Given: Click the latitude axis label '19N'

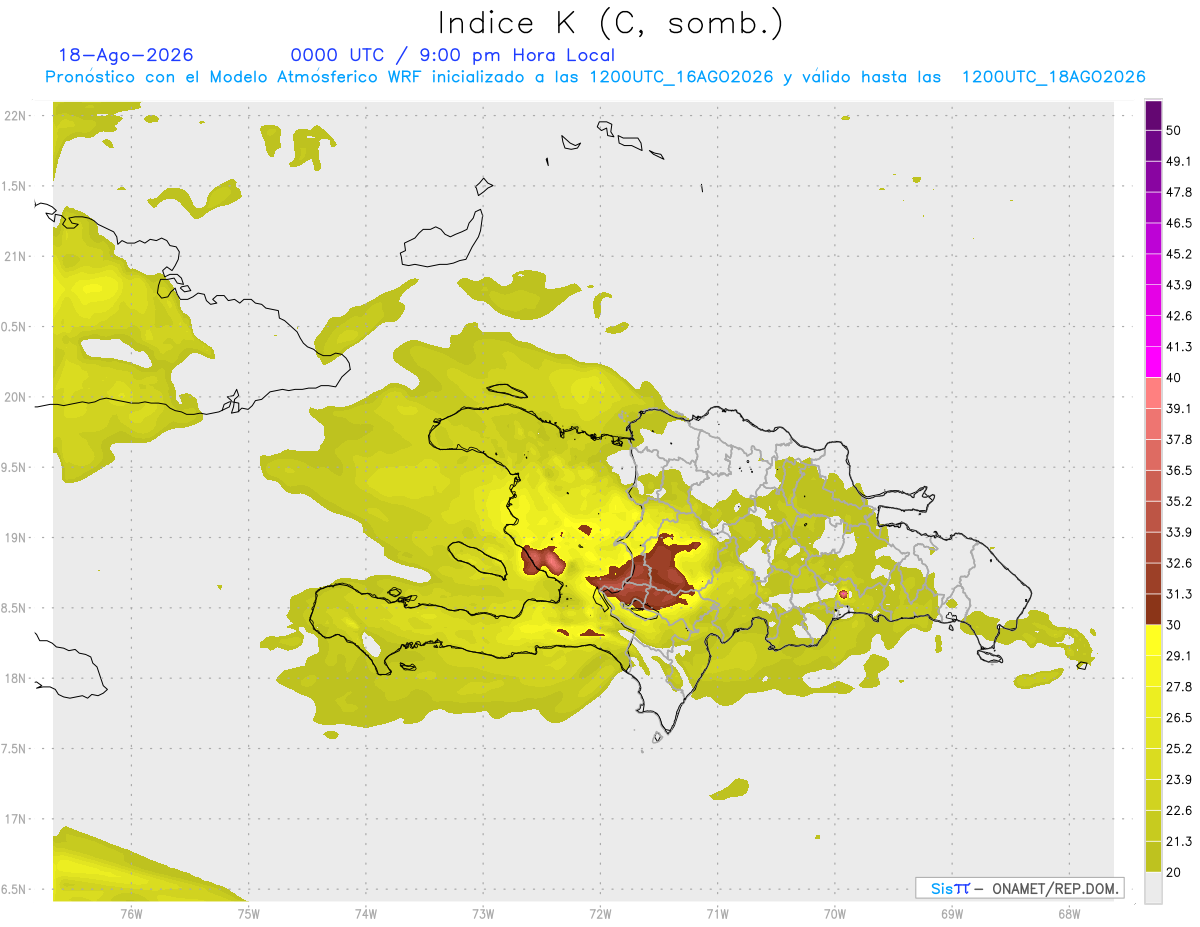Looking at the screenshot, I should pos(15,537).
